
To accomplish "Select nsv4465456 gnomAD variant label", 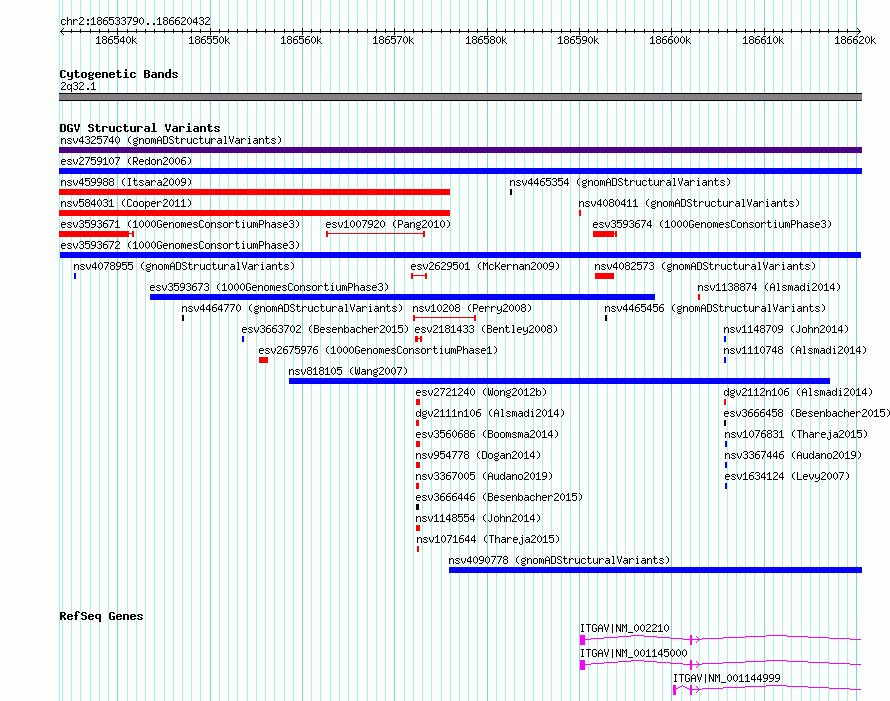I will tap(715, 308).
